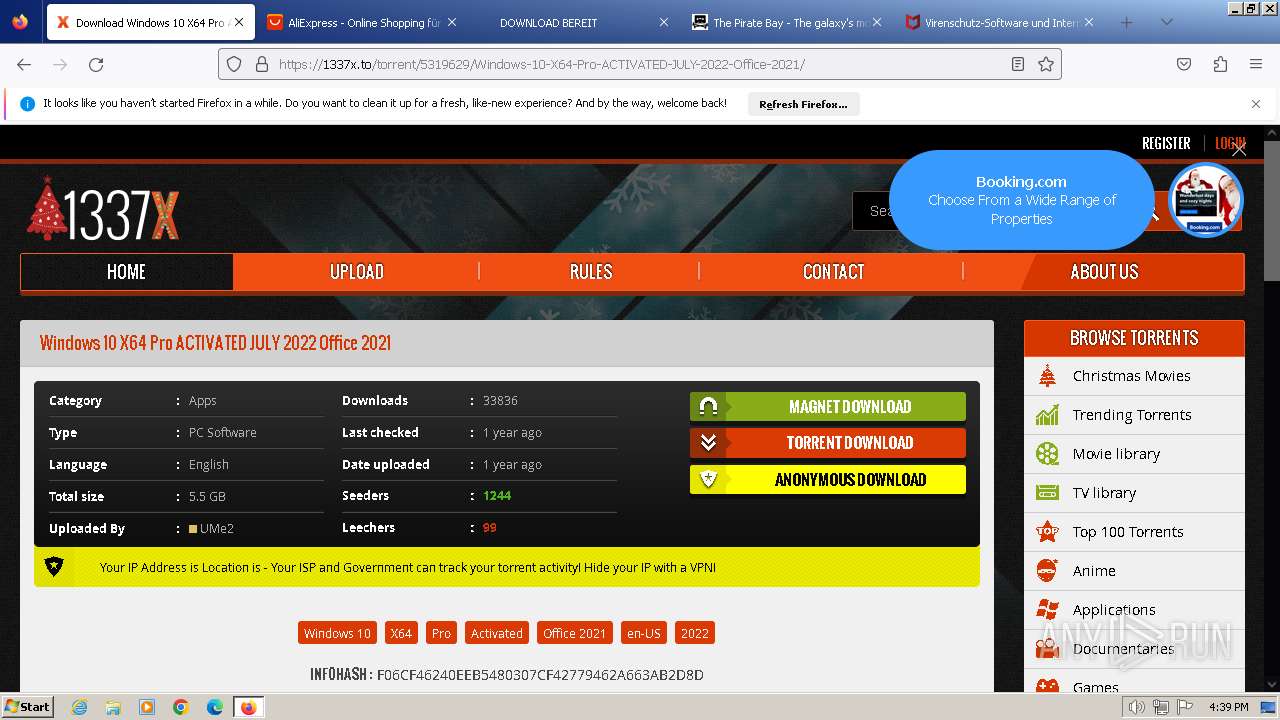Open Top 100 Torrents in sidebar

1134,532
